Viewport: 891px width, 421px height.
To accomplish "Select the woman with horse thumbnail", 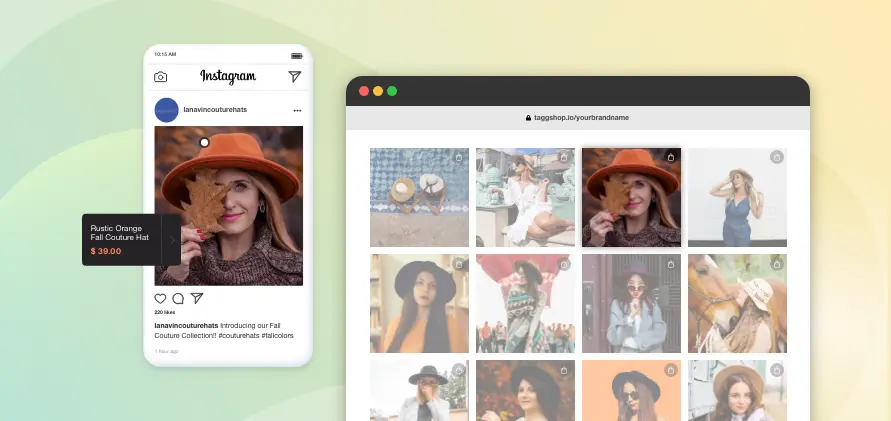I will pyautogui.click(x=737, y=302).
